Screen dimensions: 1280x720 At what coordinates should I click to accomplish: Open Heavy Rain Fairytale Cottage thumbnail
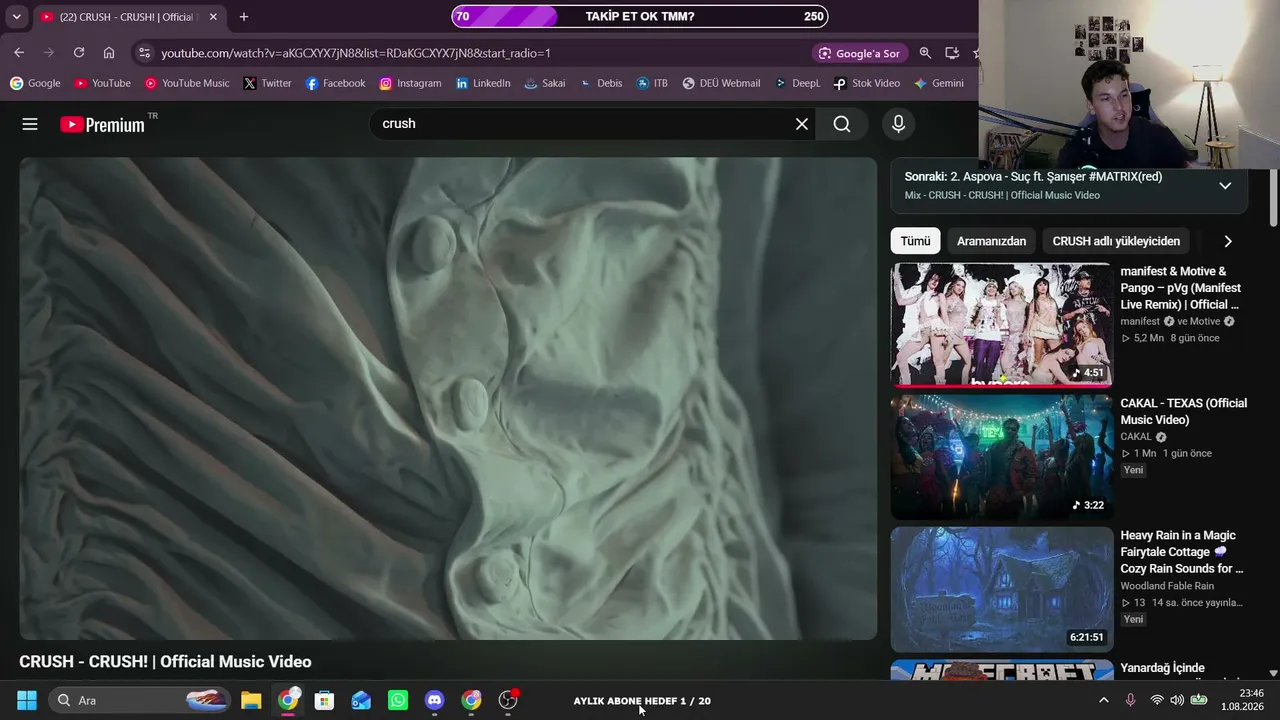(x=1001, y=589)
